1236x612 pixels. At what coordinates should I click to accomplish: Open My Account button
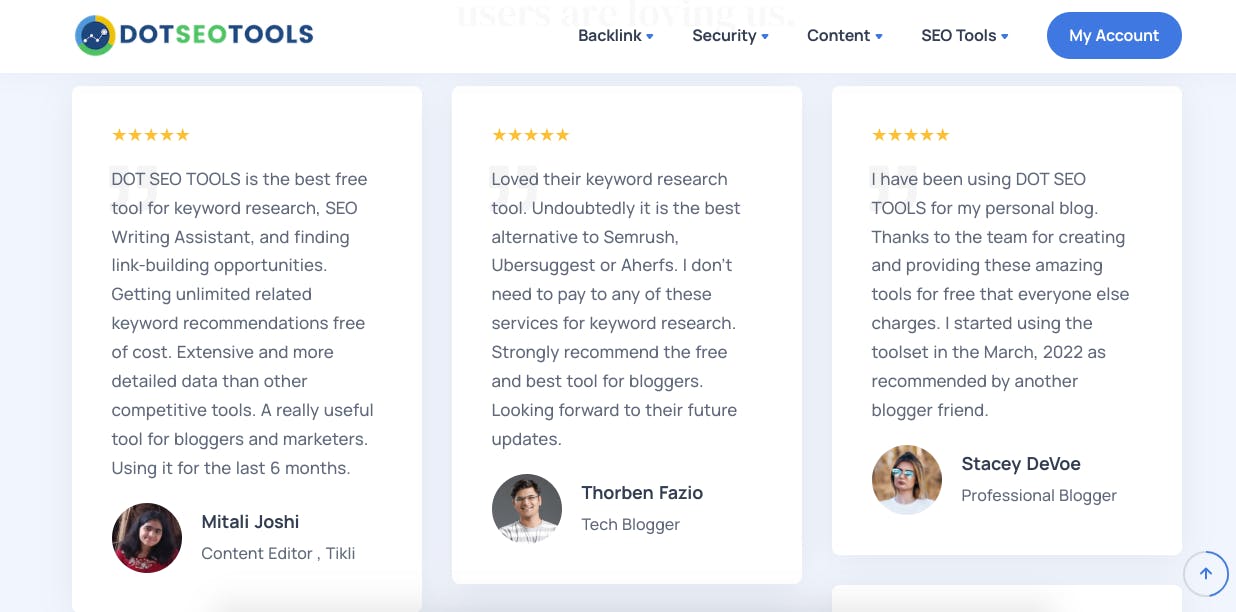tap(1114, 35)
